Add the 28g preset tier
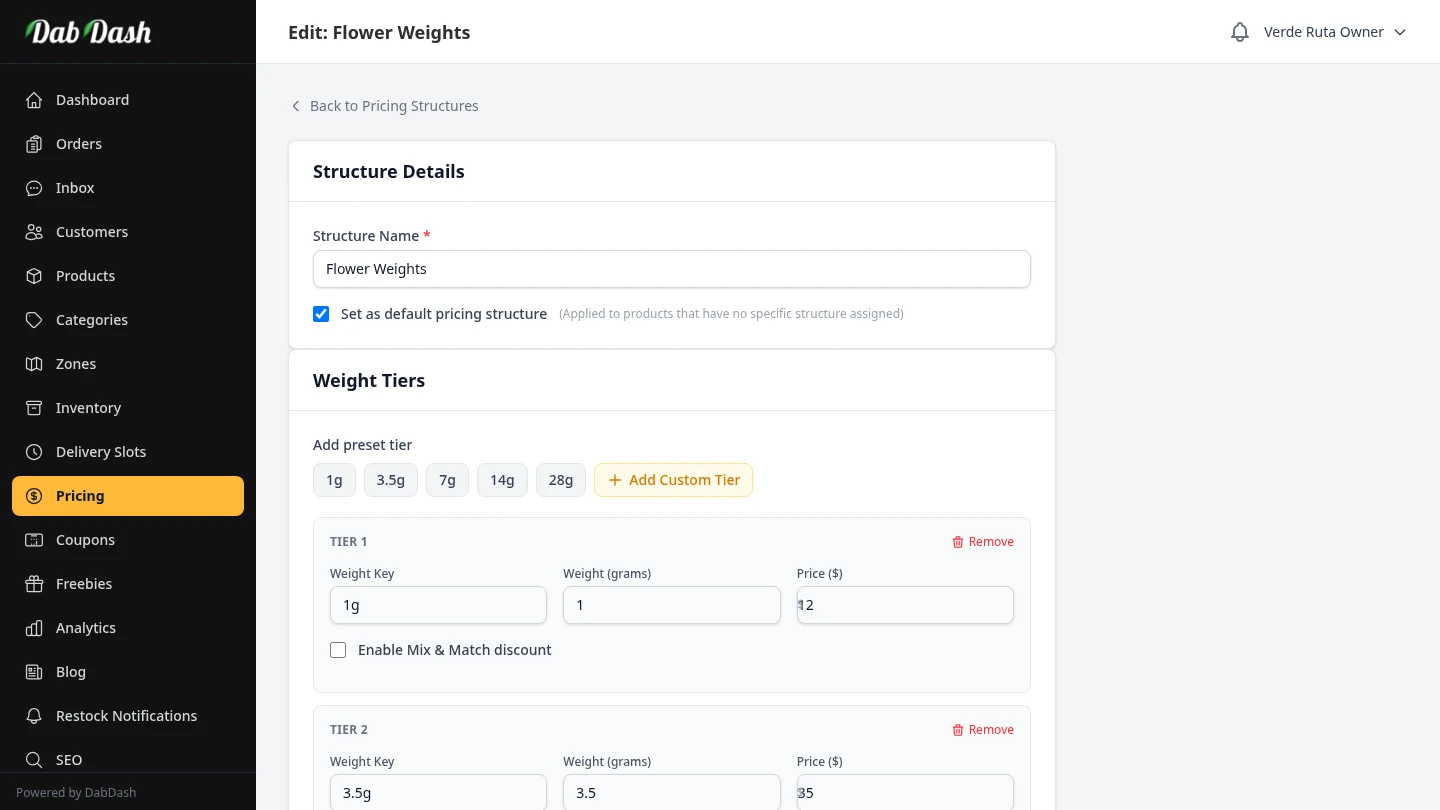Image resolution: width=1440 pixels, height=810 pixels. pos(561,480)
